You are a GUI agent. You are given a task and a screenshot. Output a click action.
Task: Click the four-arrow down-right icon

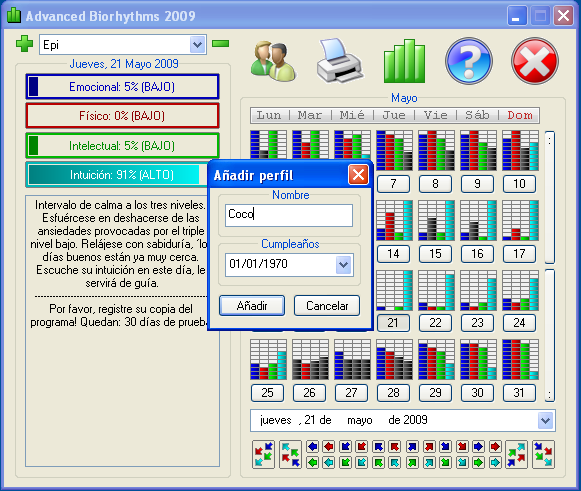pyautogui.click(x=544, y=454)
